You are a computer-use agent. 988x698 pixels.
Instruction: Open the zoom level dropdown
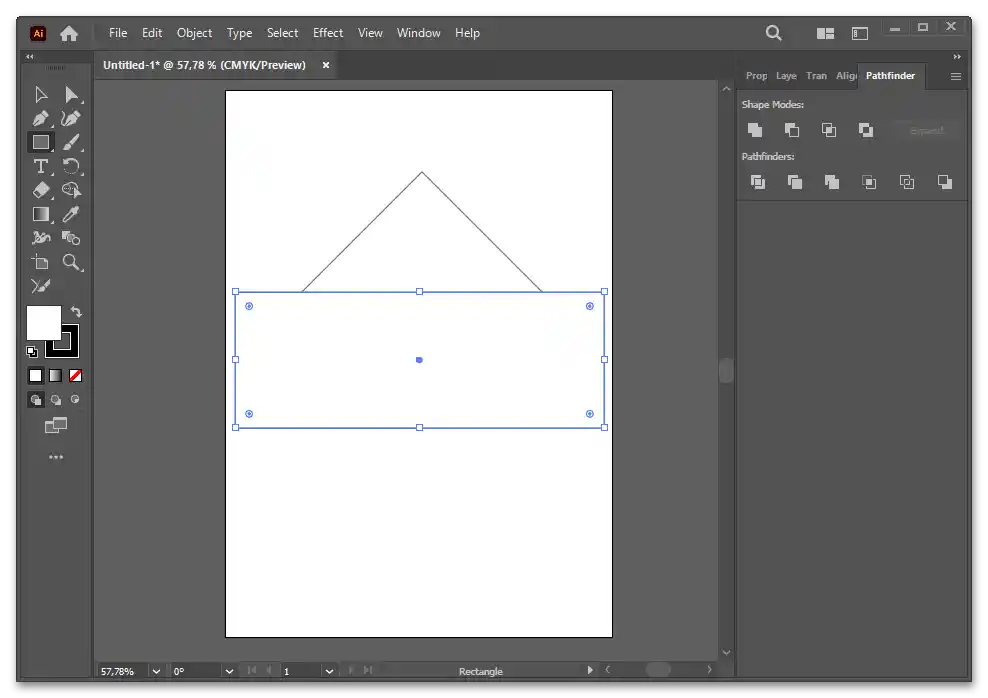point(156,671)
